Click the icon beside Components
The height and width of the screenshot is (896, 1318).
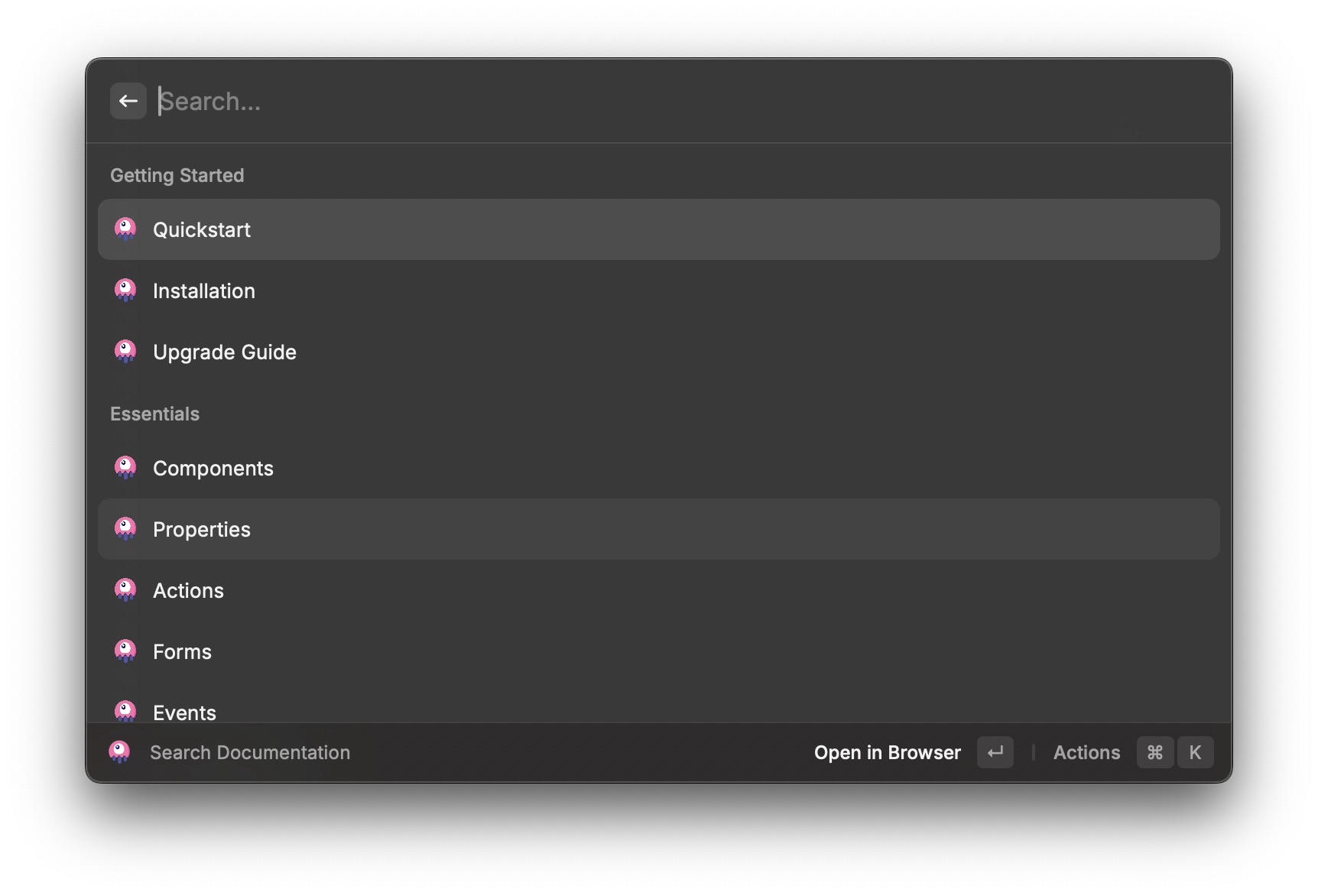click(x=125, y=467)
